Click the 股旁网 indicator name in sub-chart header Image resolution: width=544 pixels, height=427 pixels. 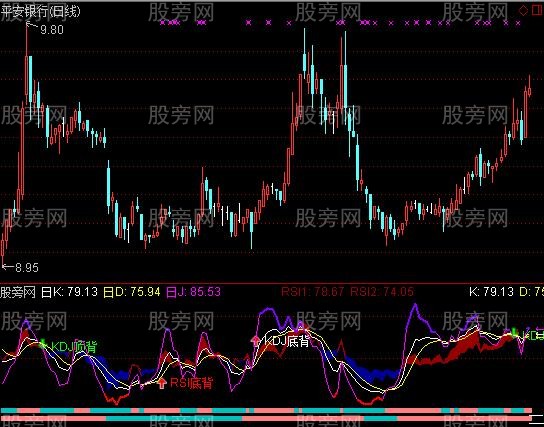[18, 292]
